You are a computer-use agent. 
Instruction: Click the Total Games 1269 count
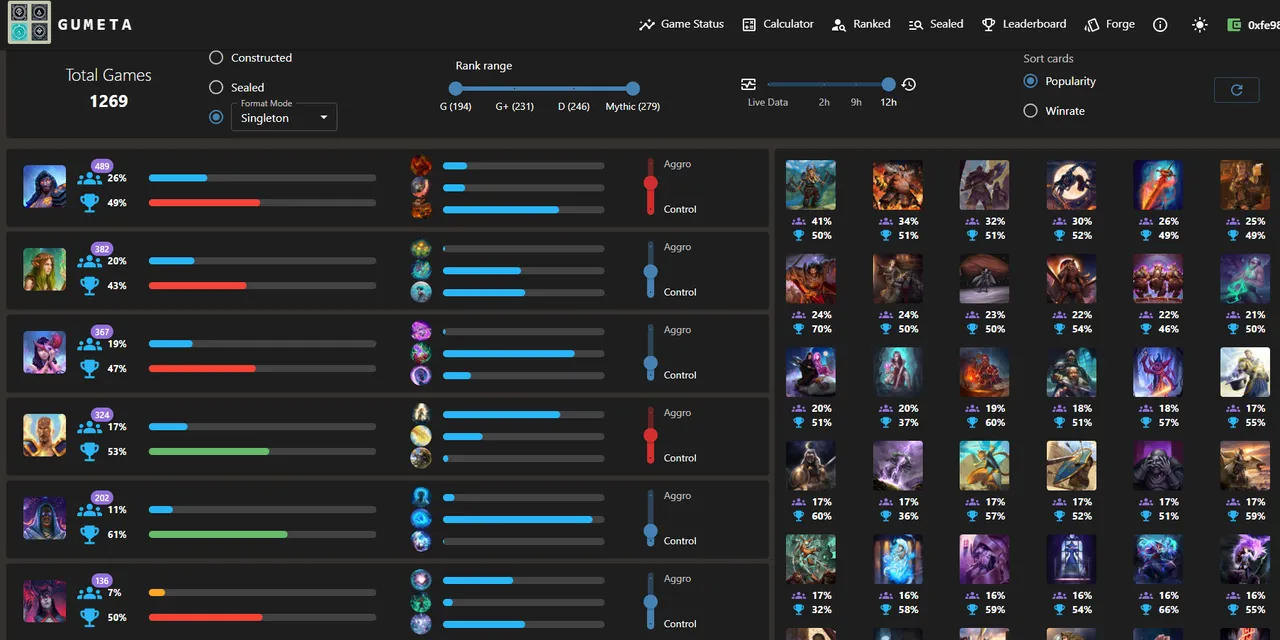108,101
